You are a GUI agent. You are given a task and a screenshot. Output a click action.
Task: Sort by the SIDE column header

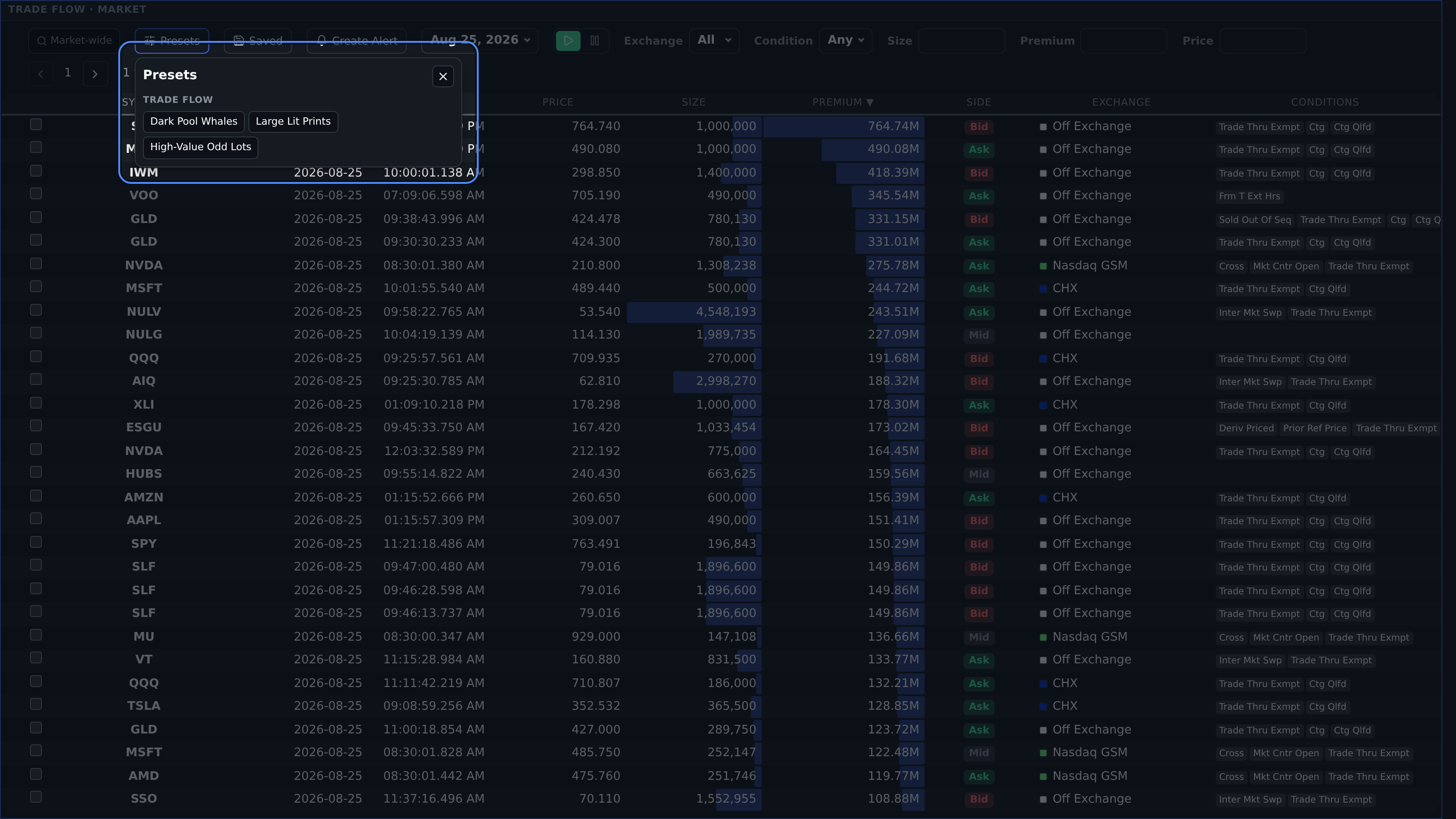pos(978,102)
